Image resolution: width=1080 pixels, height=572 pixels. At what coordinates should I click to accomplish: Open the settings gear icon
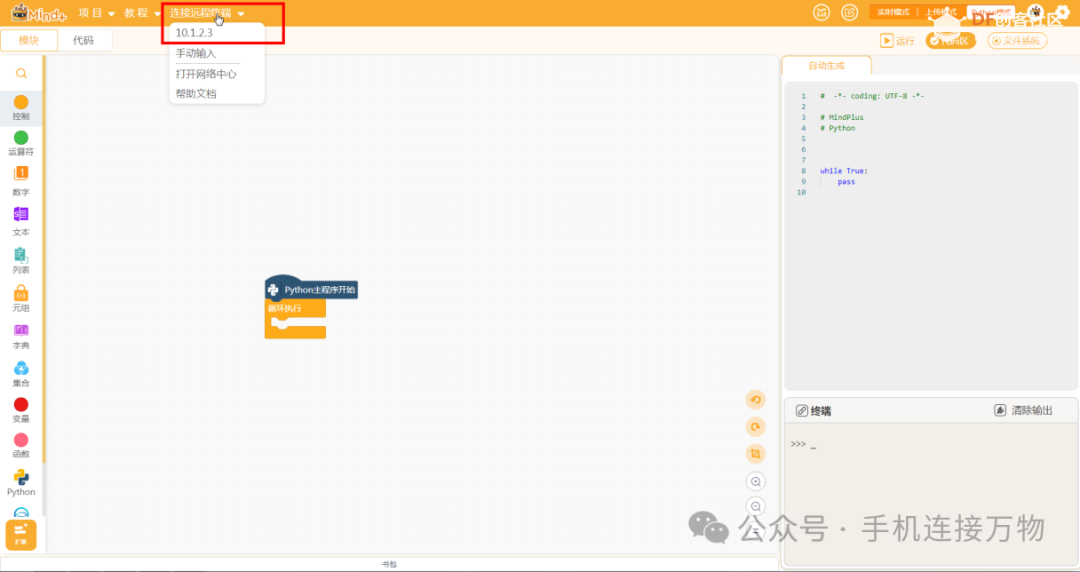click(x=1063, y=12)
